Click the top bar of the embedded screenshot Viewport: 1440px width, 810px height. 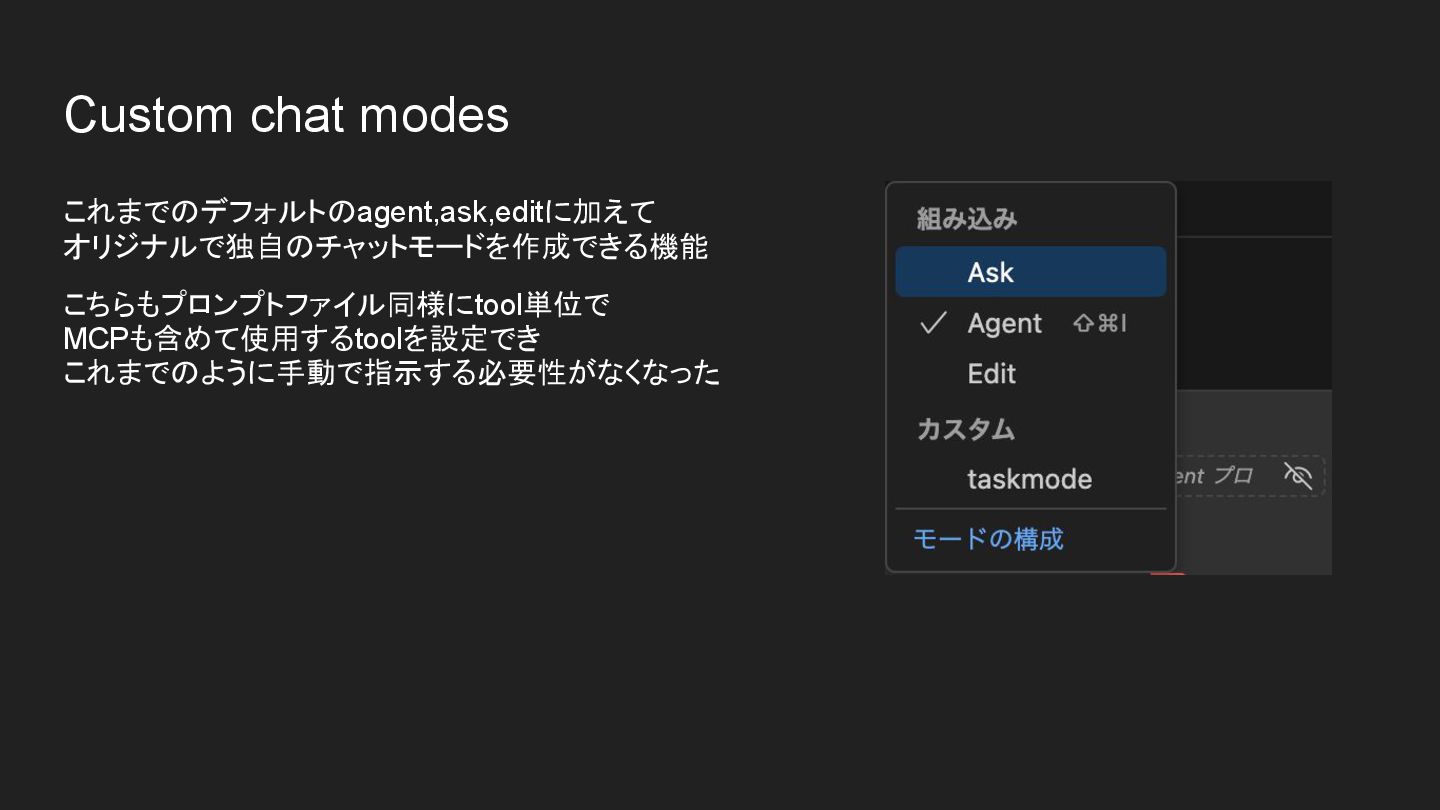(x=1253, y=209)
